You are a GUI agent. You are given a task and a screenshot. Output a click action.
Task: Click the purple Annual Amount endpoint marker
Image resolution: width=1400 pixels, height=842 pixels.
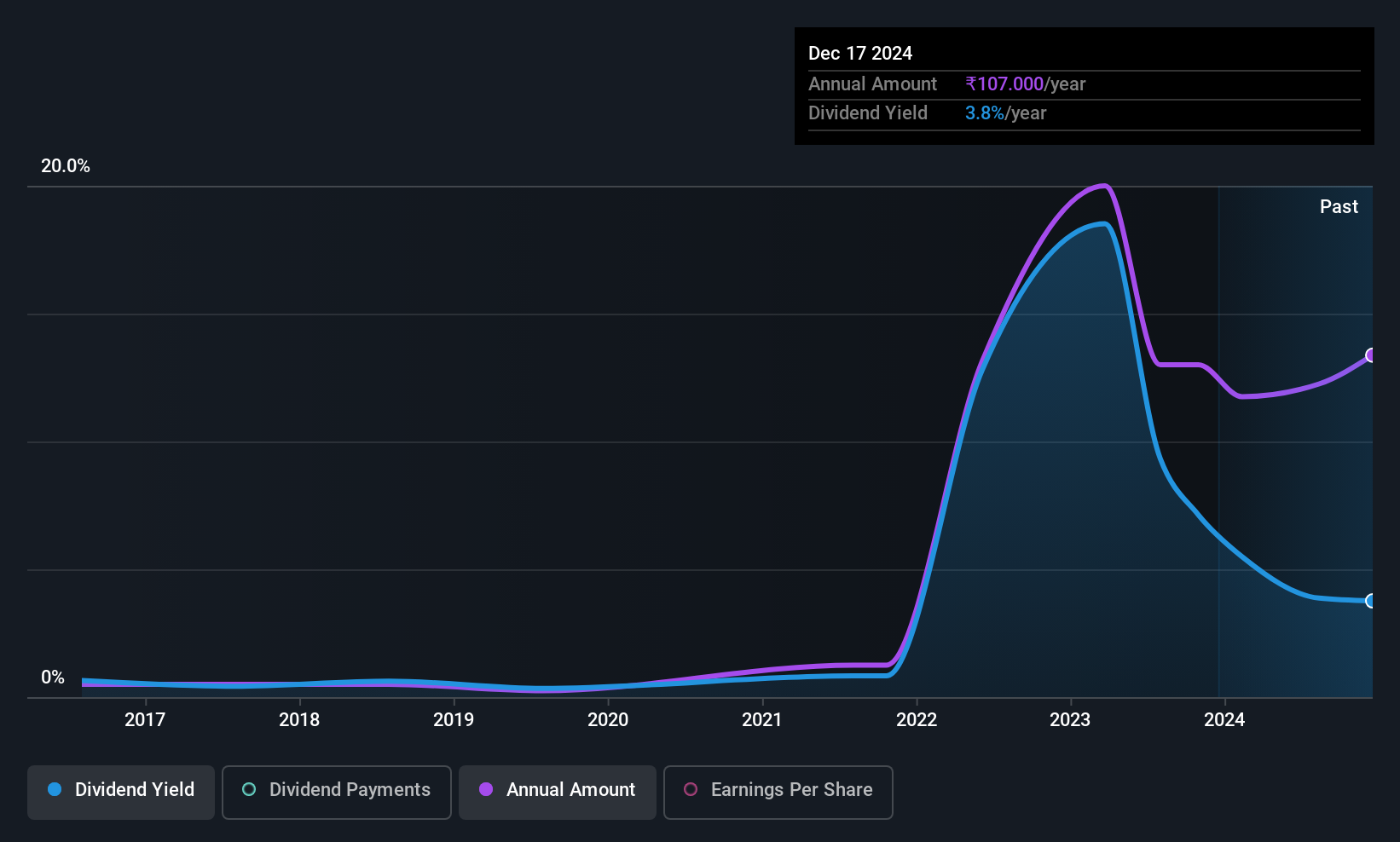[1370, 355]
